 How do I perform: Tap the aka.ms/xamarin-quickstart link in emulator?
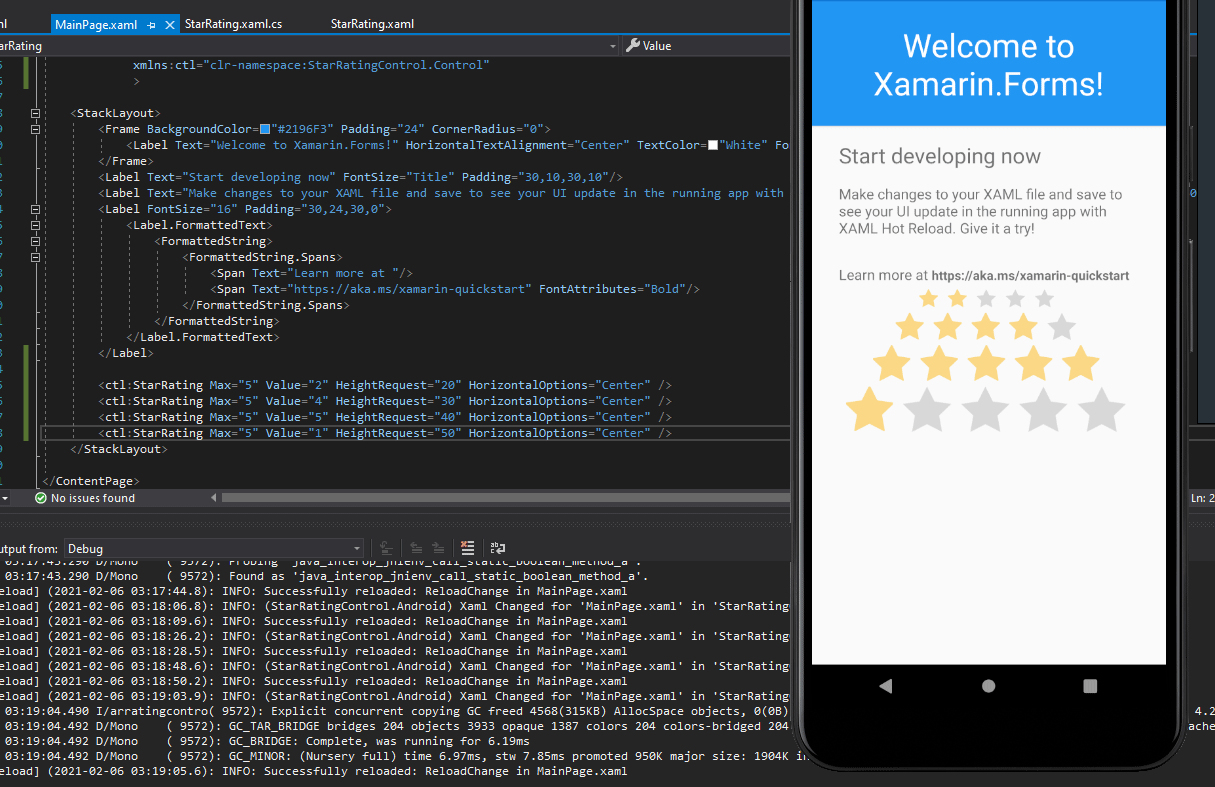tap(1030, 276)
